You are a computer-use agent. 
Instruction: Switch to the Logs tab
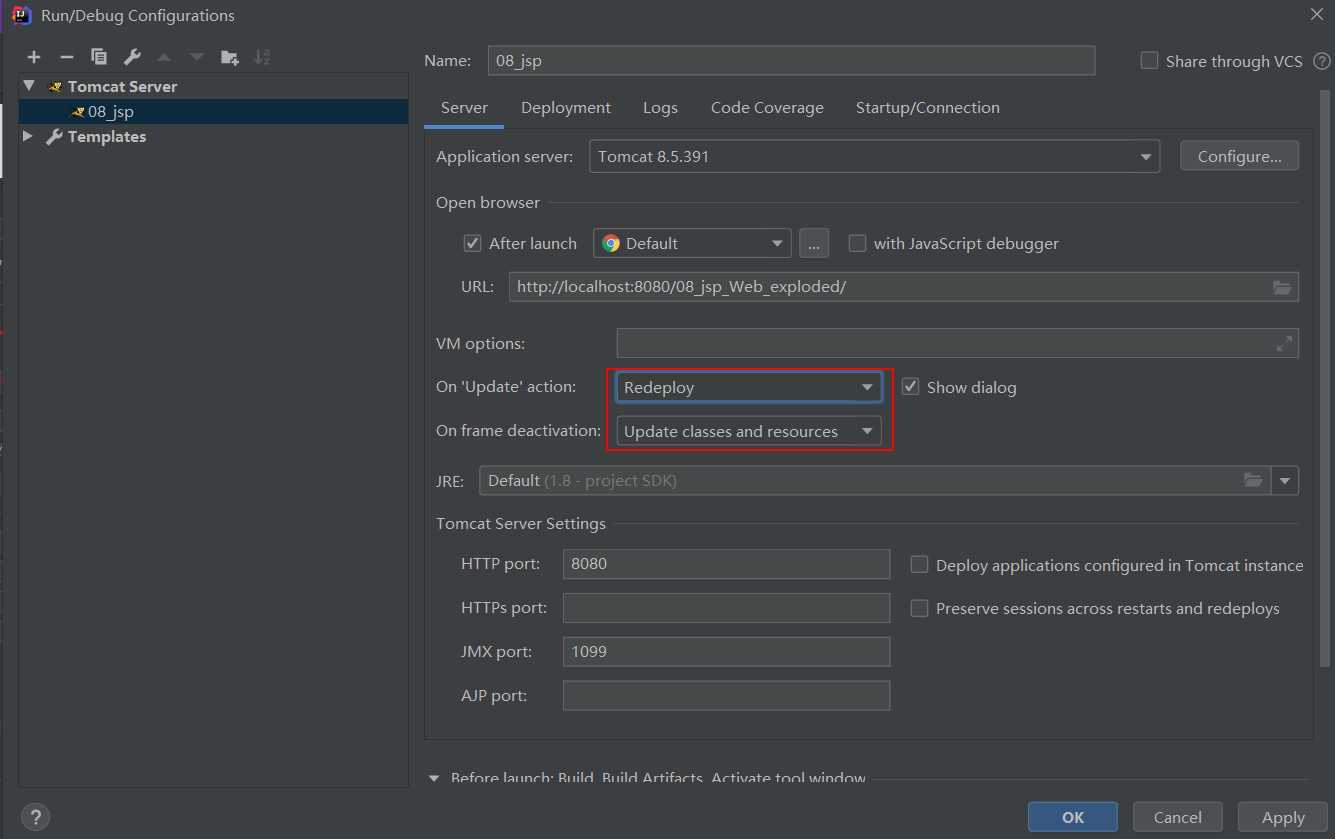point(660,107)
